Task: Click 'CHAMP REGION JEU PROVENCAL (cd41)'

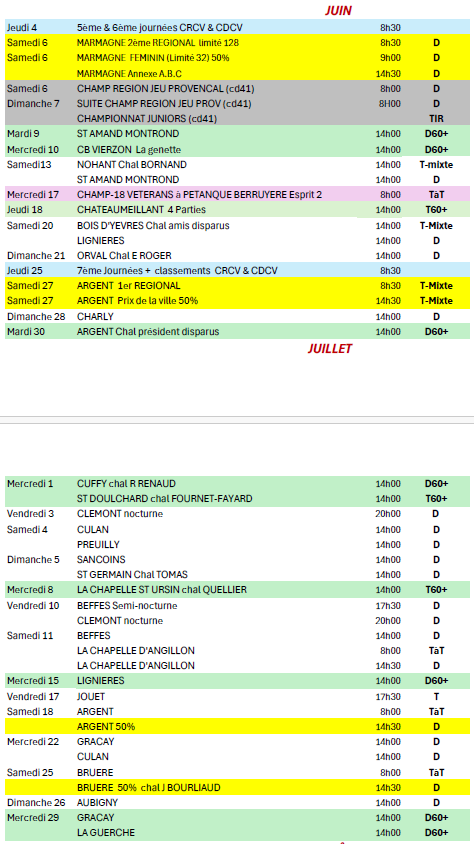Action: (x=166, y=89)
